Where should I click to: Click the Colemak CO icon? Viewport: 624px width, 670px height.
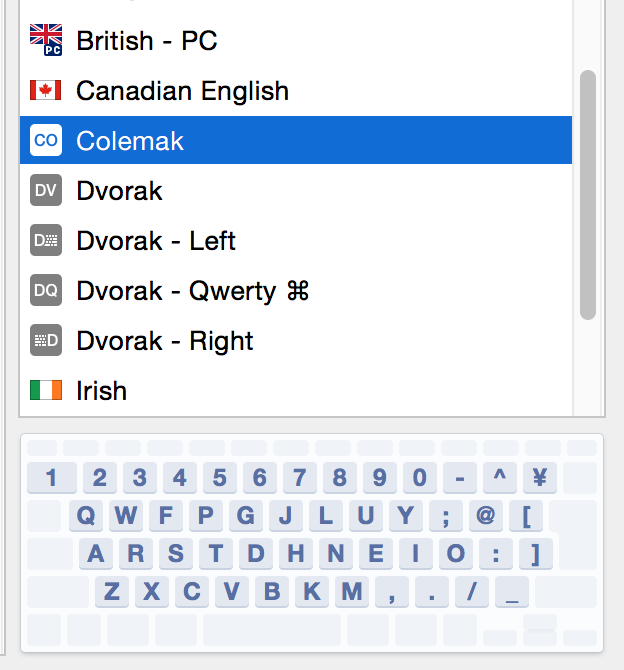tap(46, 141)
